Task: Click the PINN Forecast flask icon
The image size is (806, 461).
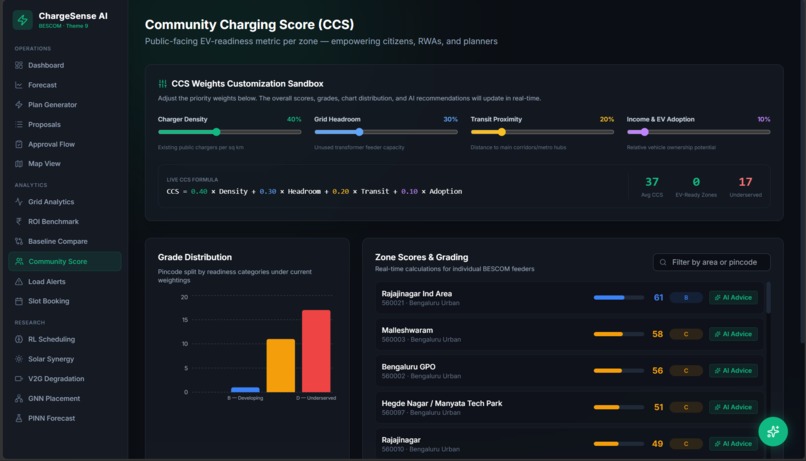Action: [x=19, y=418]
